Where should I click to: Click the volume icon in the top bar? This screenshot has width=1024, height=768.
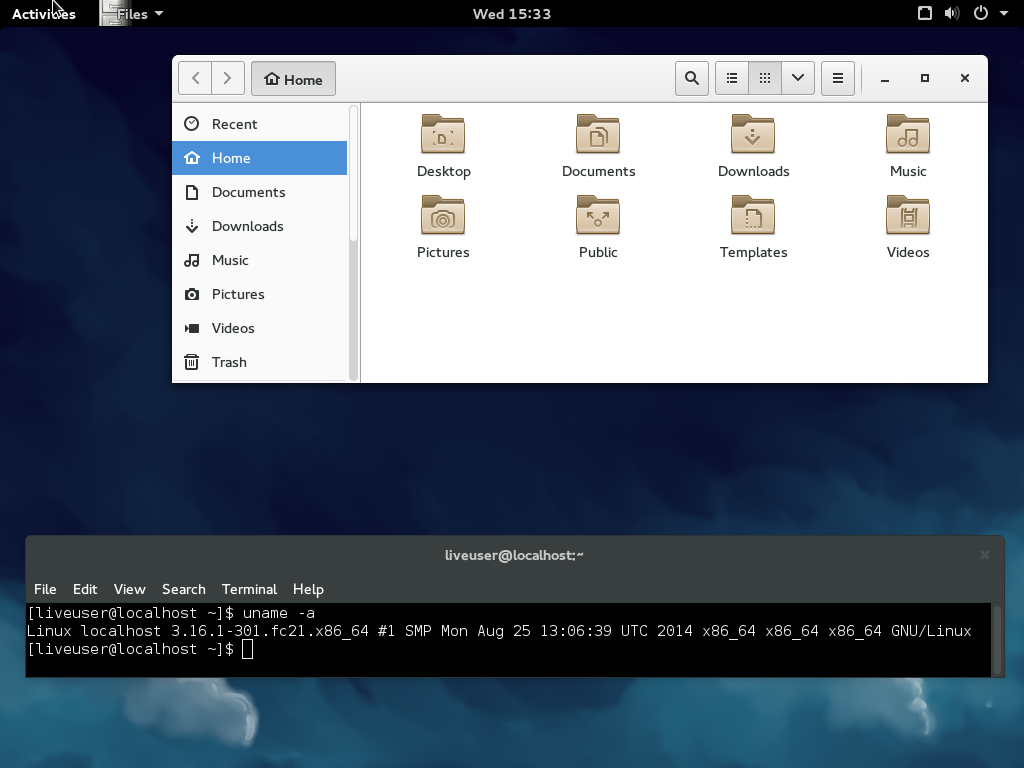coord(952,13)
